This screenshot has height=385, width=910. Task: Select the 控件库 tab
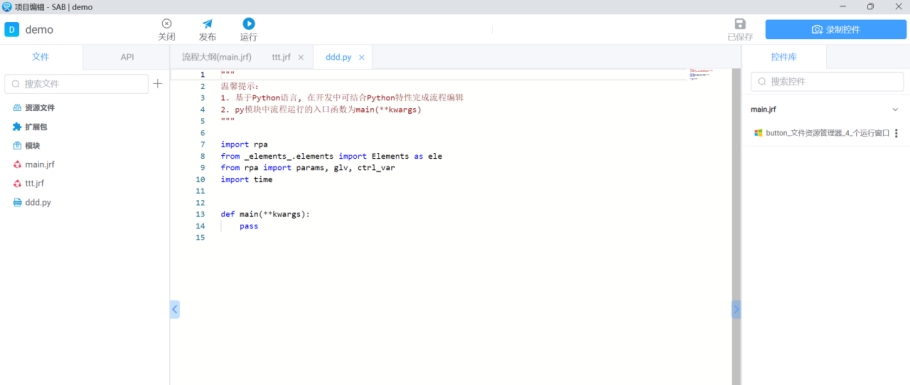point(783,57)
